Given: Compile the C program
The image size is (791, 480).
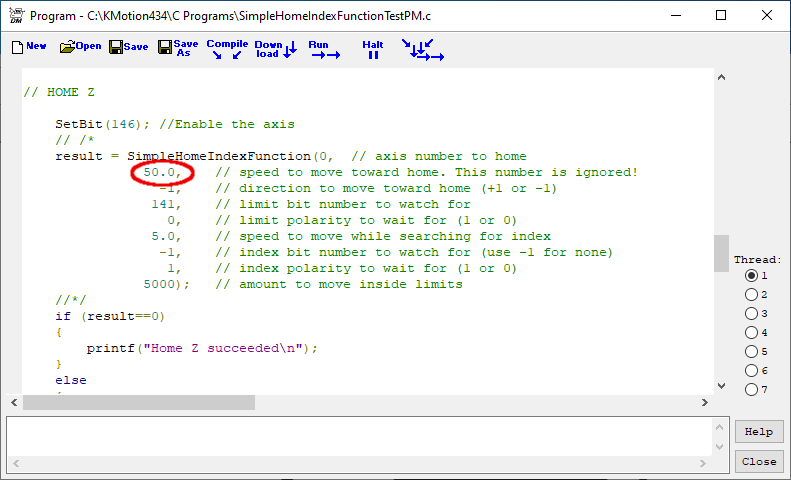Looking at the screenshot, I should coord(225,49).
